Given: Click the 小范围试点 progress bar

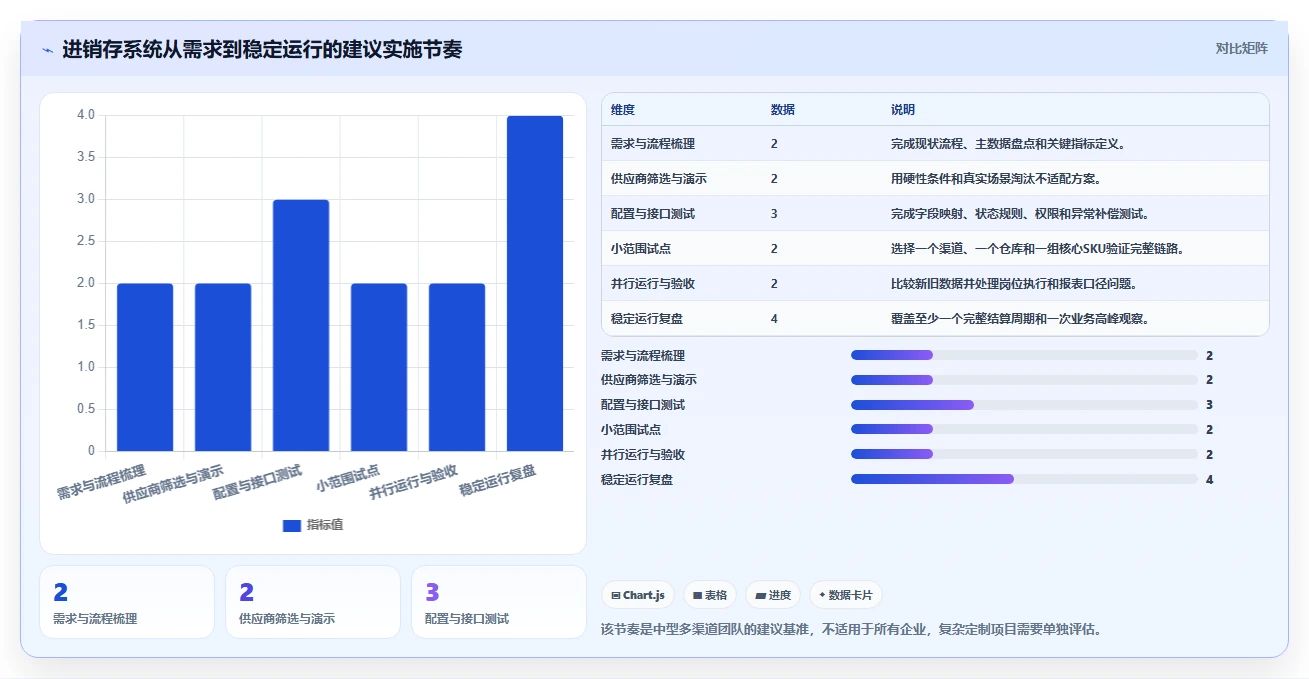Looking at the screenshot, I should point(1024,429).
